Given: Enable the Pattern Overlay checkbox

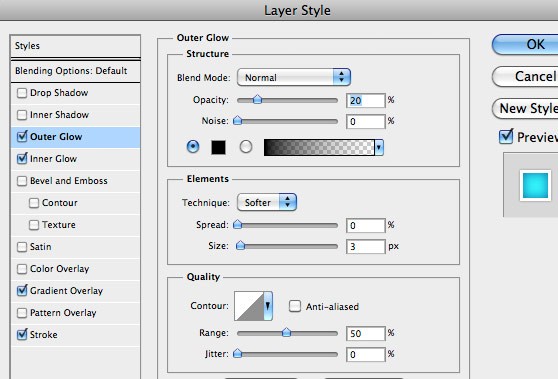Looking at the screenshot, I should [x=22, y=313].
